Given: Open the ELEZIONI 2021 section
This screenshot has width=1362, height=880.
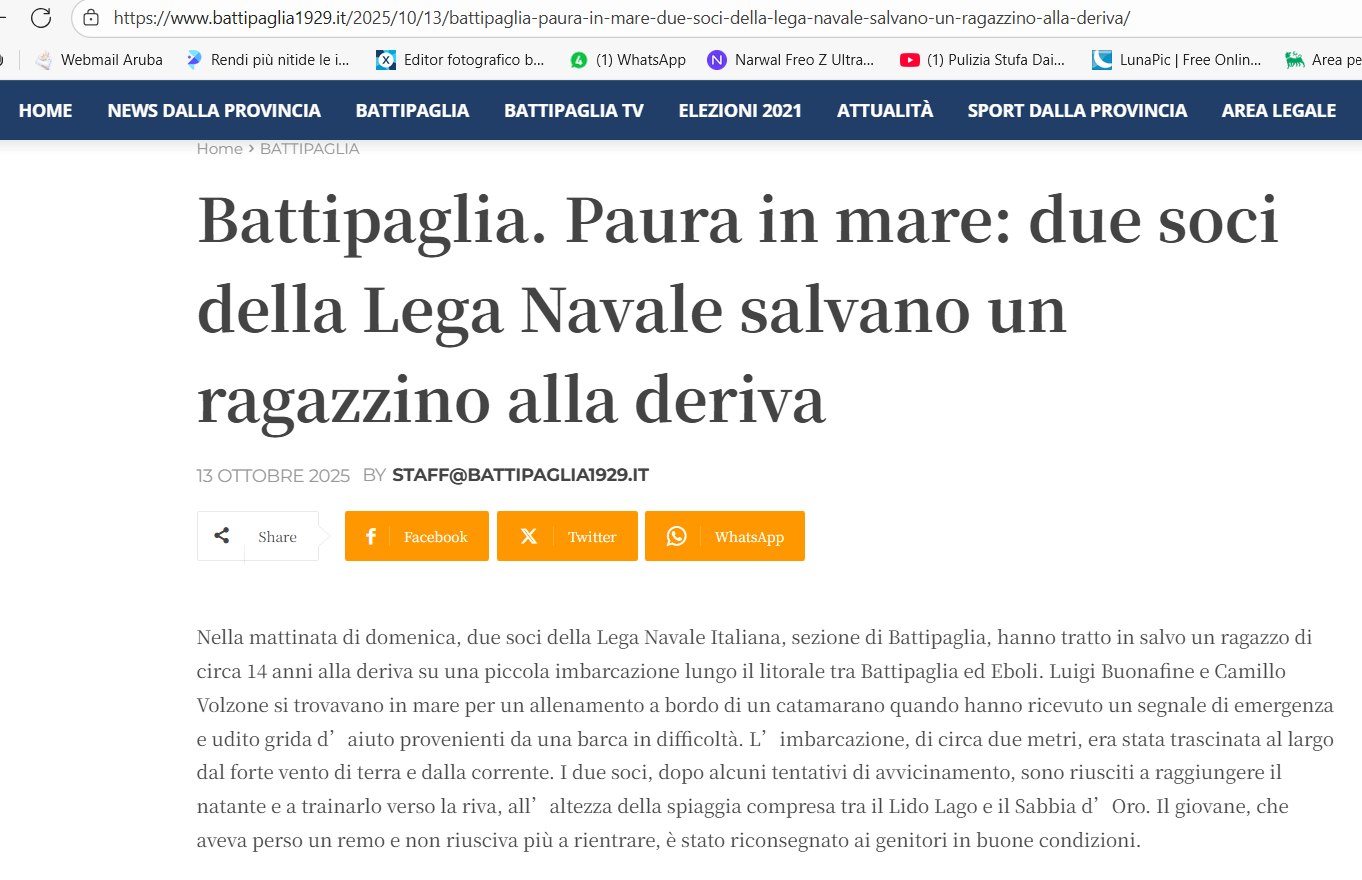Looking at the screenshot, I should 740,110.
